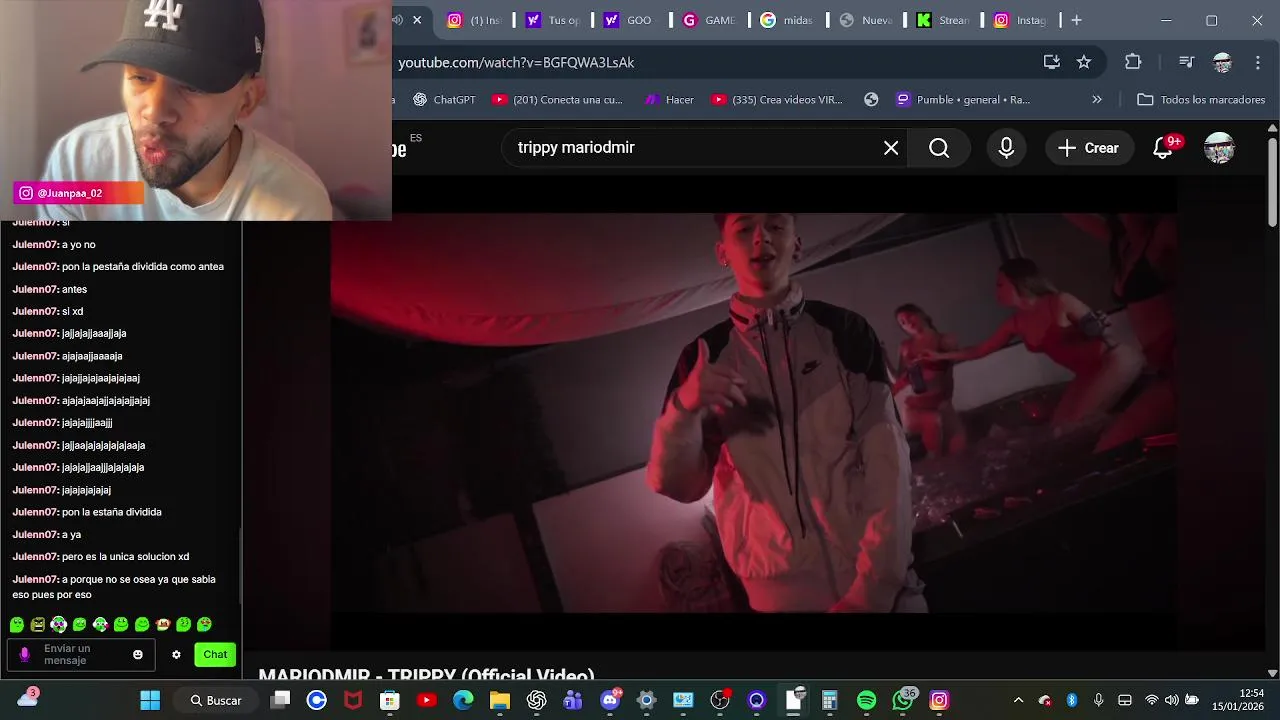Image resolution: width=1280 pixels, height=720 pixels.
Task: Open File Explorer in taskbar
Action: [x=500, y=700]
